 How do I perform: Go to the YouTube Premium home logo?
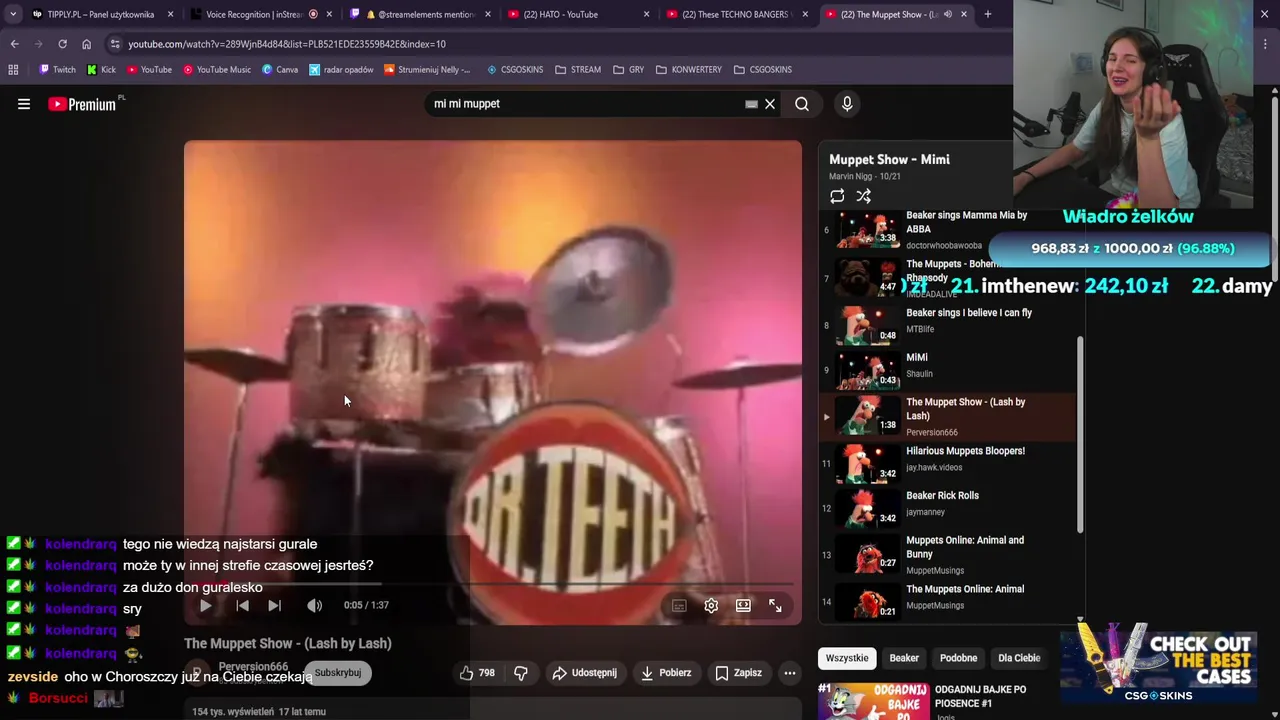click(x=84, y=104)
